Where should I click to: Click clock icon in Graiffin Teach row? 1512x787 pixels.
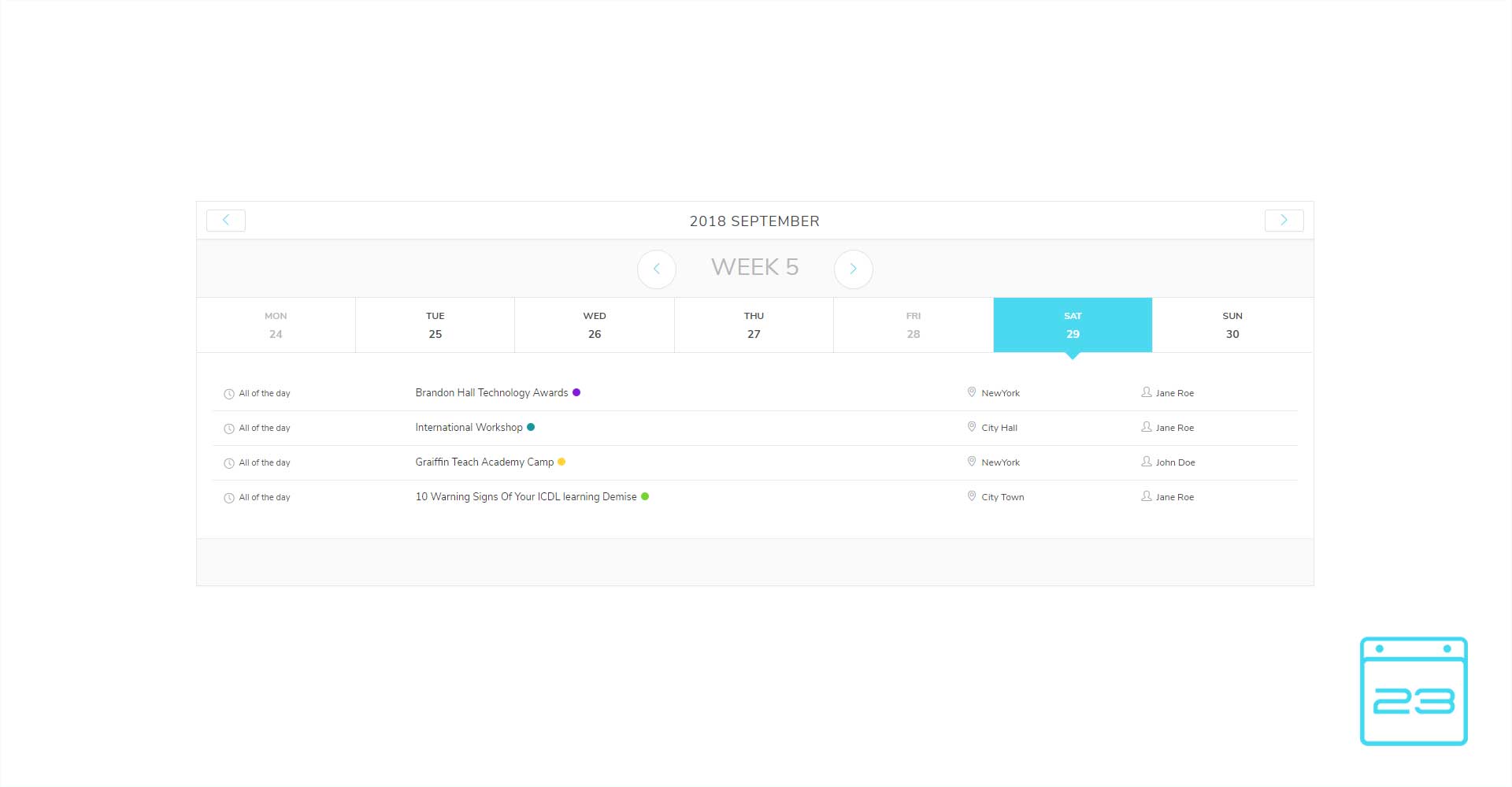(229, 463)
